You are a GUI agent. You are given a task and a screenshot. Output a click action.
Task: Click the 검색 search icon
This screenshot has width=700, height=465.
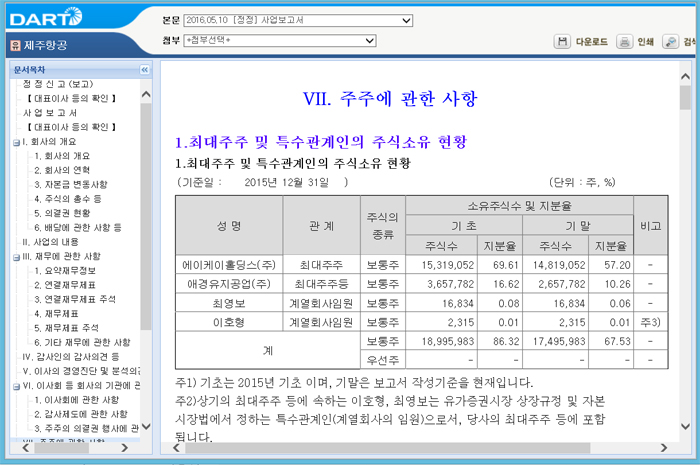[672, 42]
